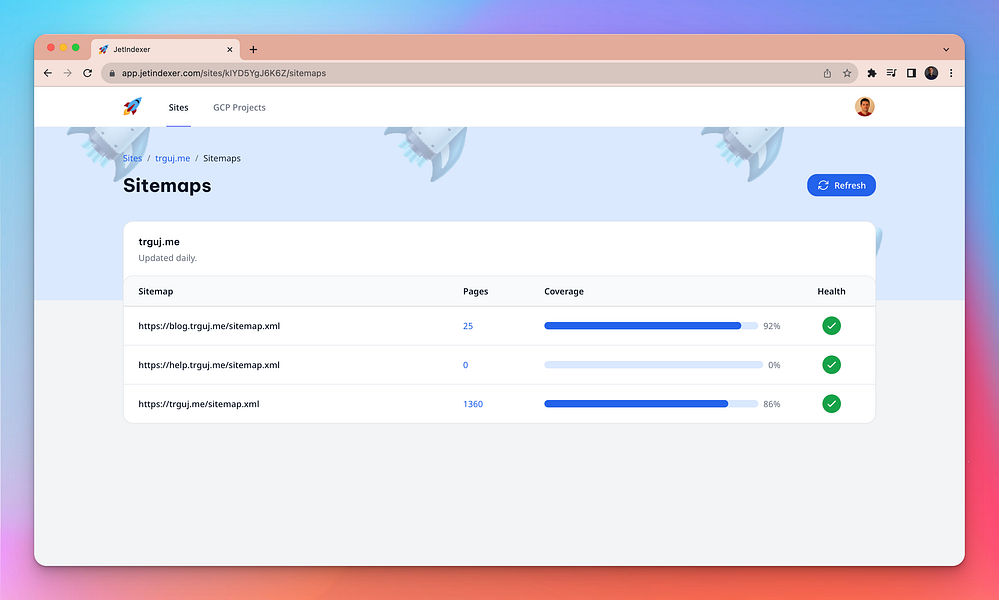Minimize the browser window with yellow button
999x600 pixels.
pos(63,48)
